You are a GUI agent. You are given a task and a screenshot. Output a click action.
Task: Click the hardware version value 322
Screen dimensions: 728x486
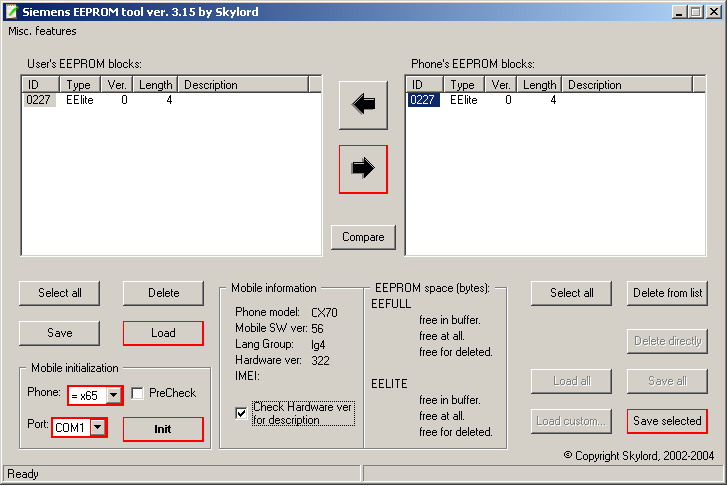coord(320,361)
